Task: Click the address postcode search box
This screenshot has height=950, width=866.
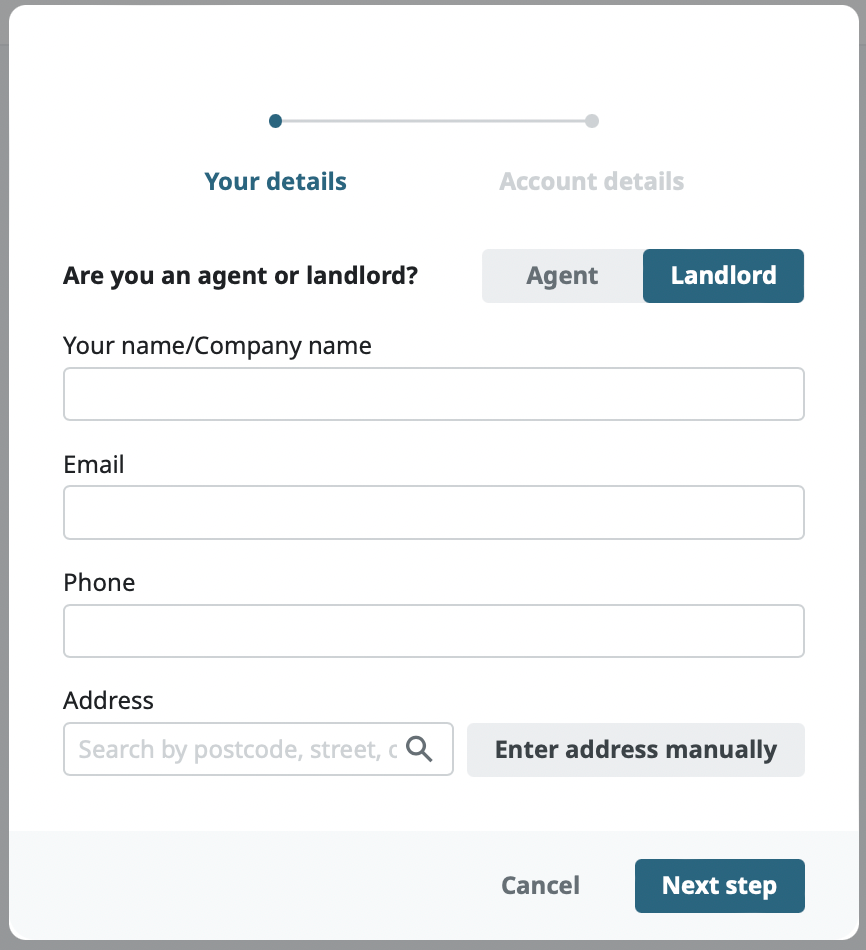Action: [x=238, y=749]
